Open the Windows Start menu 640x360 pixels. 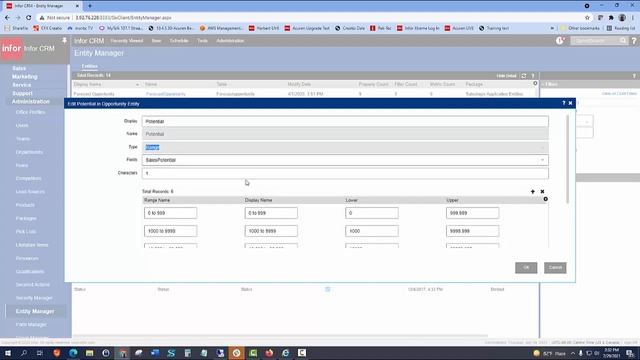pyautogui.click(x=7, y=353)
